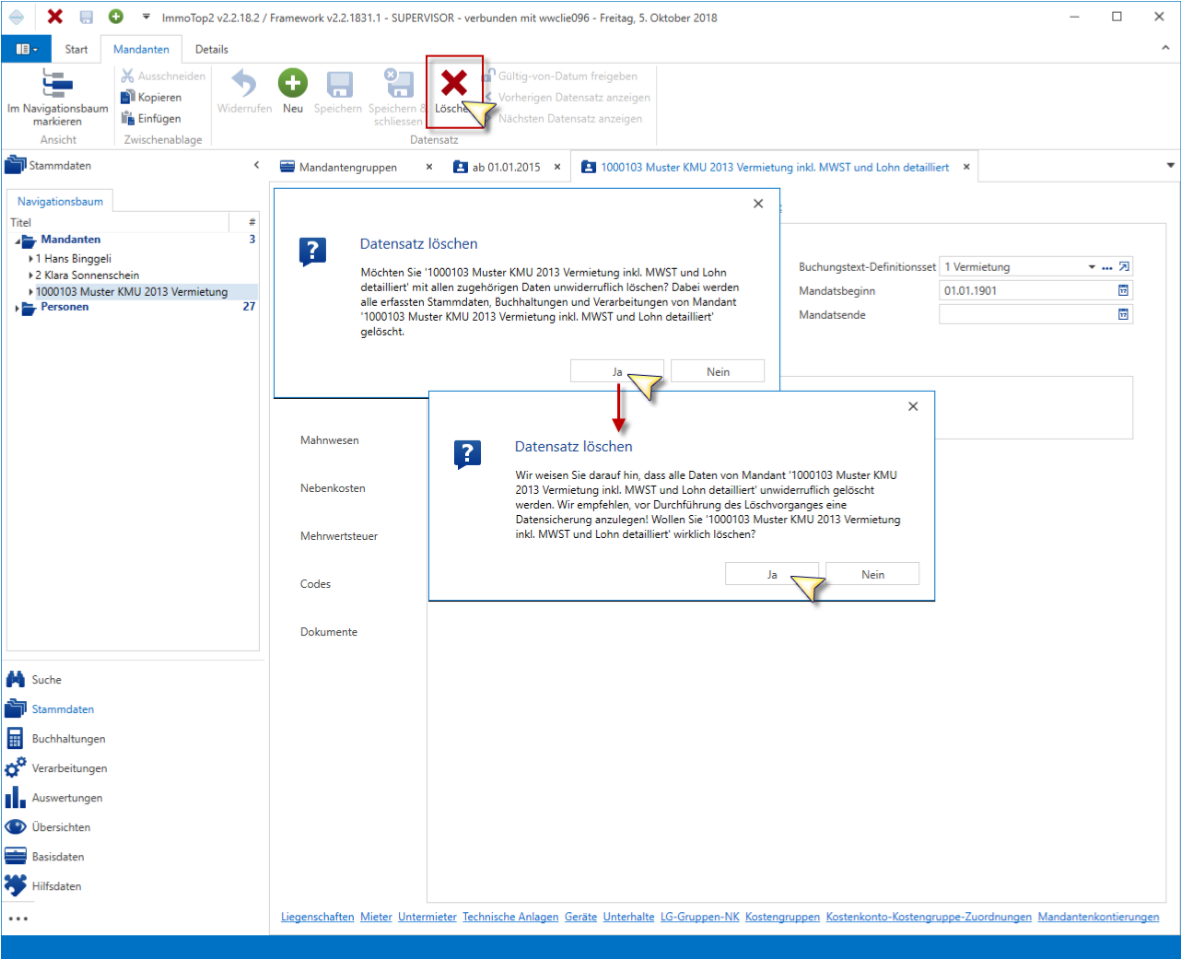Image resolution: width=1182 pixels, height=960 pixels.
Task: Click the Speichern floppy disk icon
Action: tap(339, 84)
